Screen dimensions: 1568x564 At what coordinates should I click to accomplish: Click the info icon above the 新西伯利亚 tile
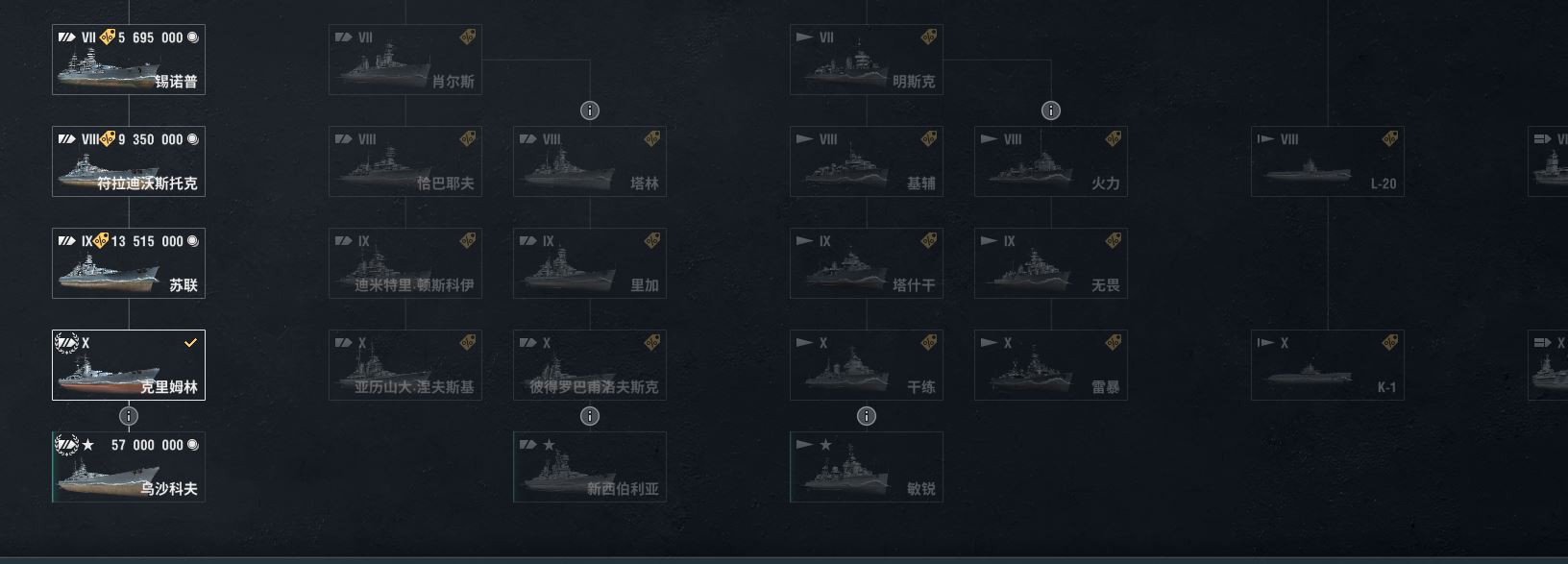tap(590, 416)
